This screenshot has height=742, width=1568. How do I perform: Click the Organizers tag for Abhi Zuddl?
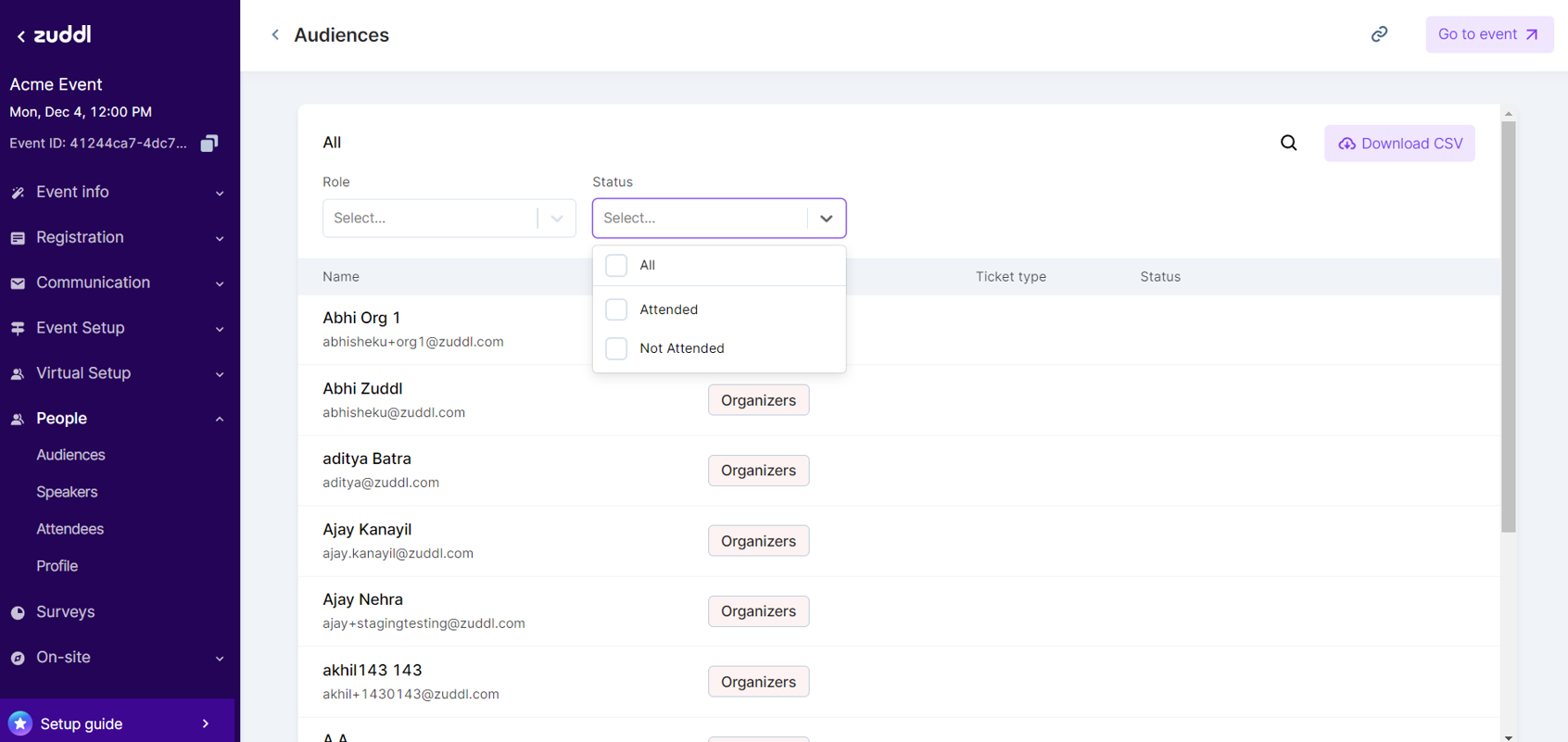click(758, 400)
